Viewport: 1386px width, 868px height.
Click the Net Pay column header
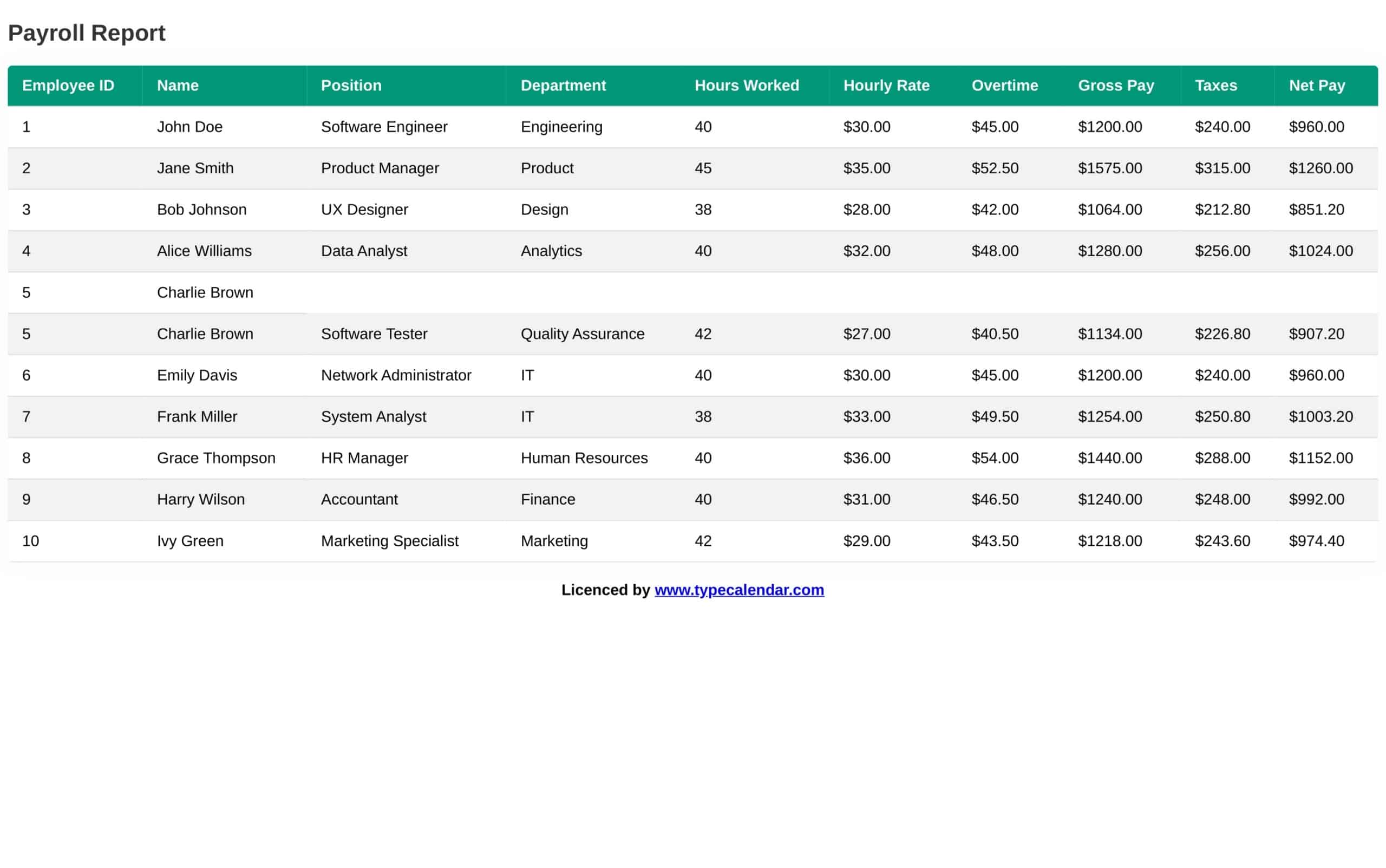(1317, 86)
